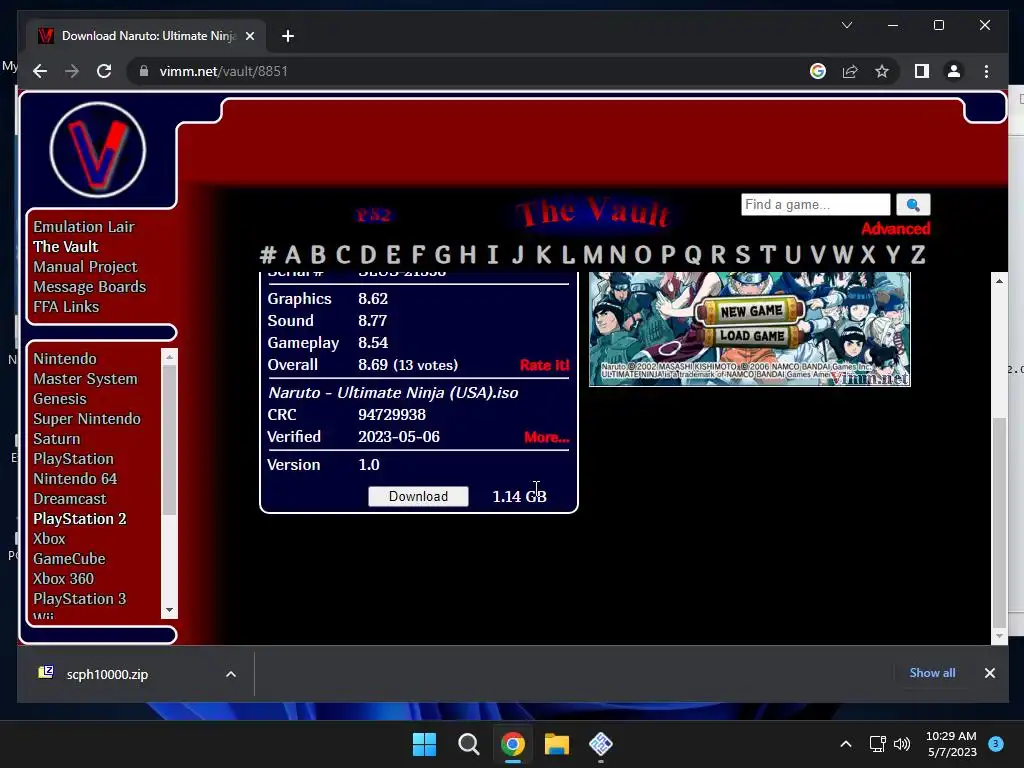Click the Find a game search field

click(x=816, y=204)
